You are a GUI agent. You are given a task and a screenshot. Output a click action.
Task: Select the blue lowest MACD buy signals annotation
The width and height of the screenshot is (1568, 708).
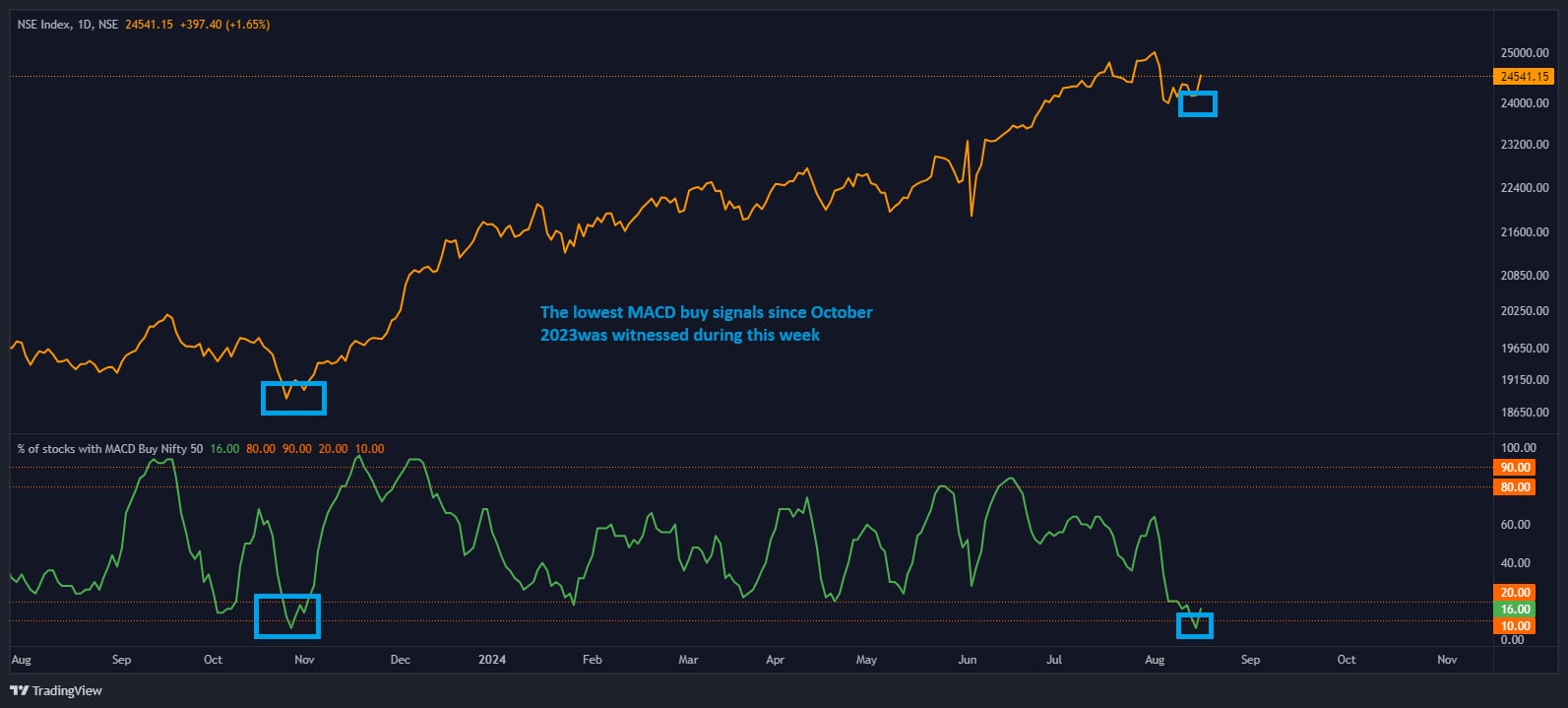click(706, 323)
